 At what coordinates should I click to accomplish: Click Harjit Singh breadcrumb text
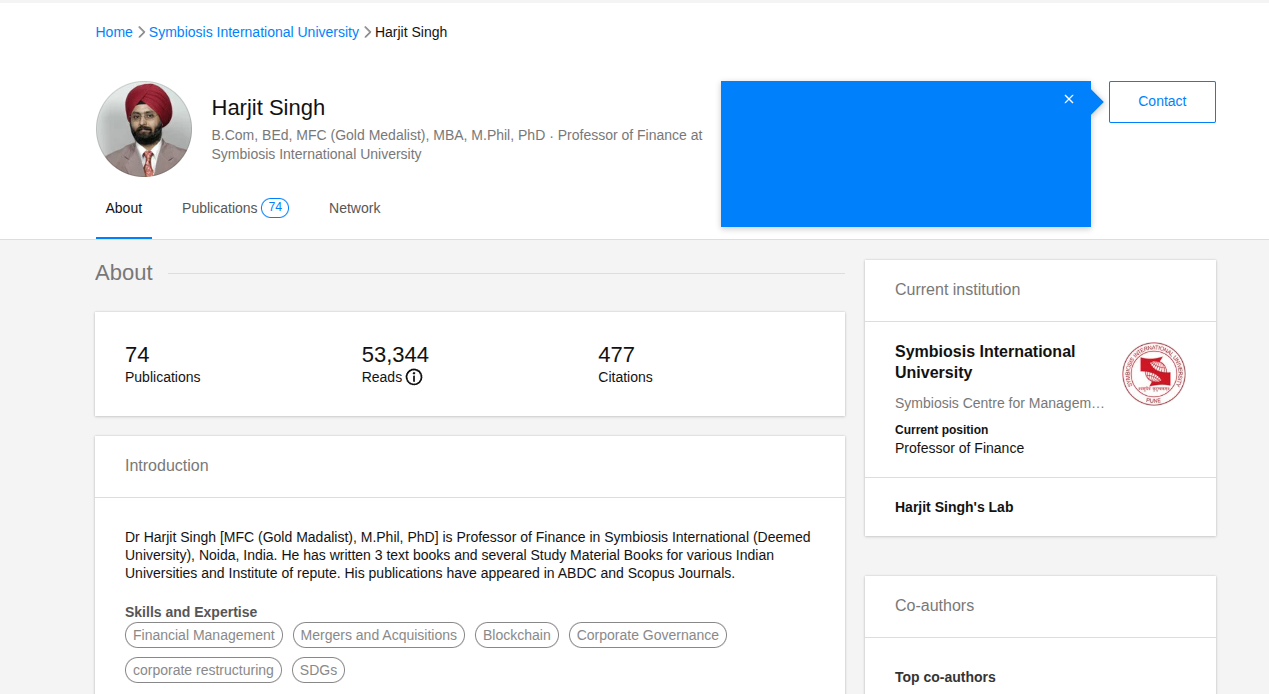click(x=411, y=32)
